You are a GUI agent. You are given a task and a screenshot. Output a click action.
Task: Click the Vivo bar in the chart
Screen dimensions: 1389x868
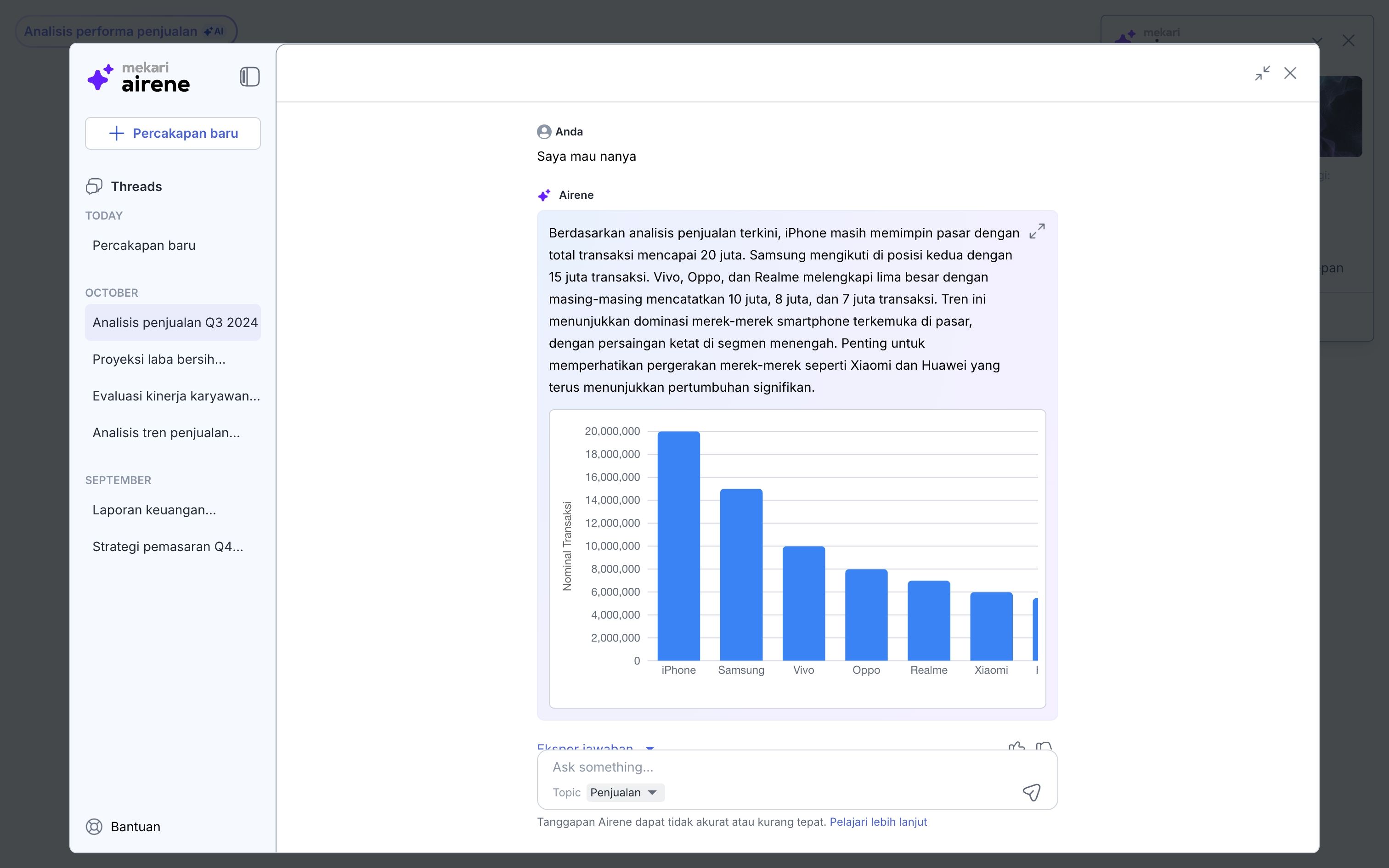(x=803, y=603)
